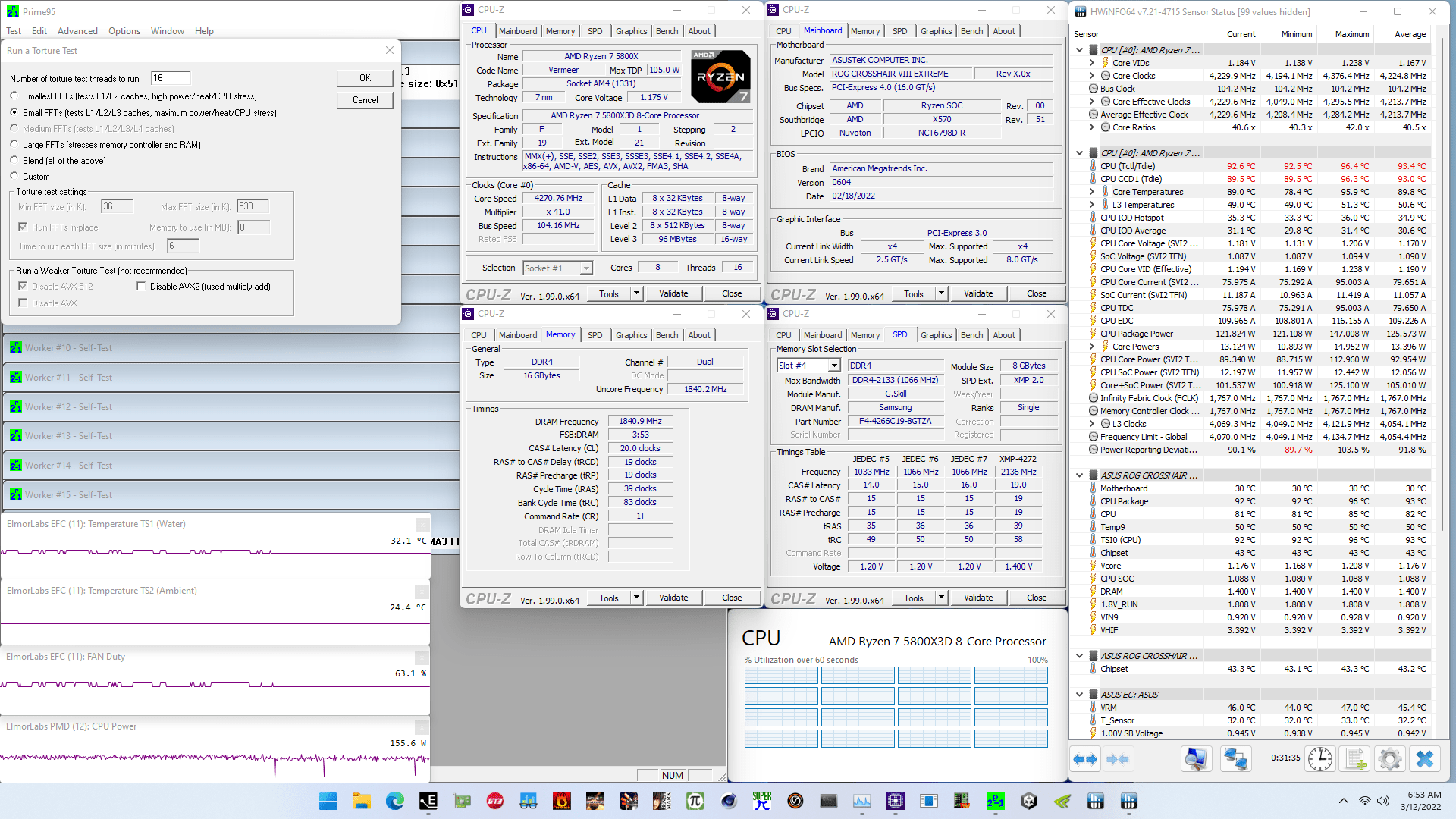Screen dimensions: 1456x819
Task: Open the Tools dropdown arrow in CPU-Z
Action: (x=636, y=293)
